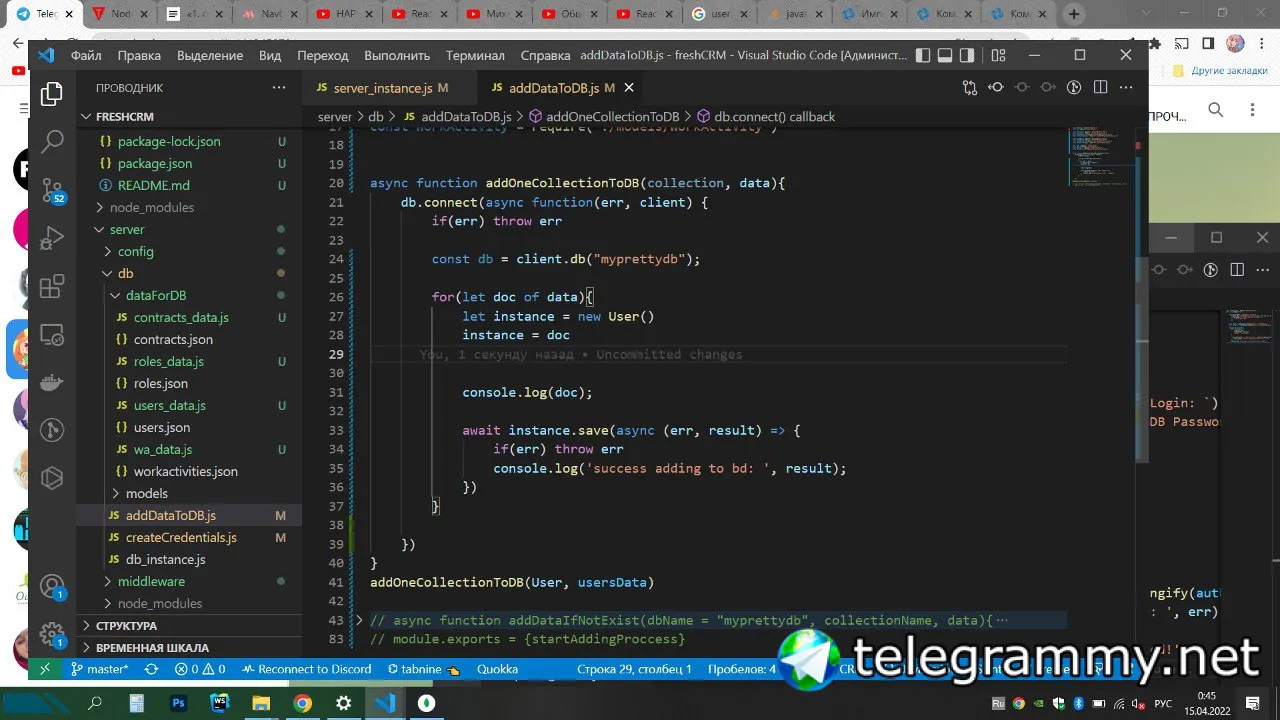1280x720 pixels.
Task: Toggle the primary sidebar visibility
Action: click(x=923, y=55)
